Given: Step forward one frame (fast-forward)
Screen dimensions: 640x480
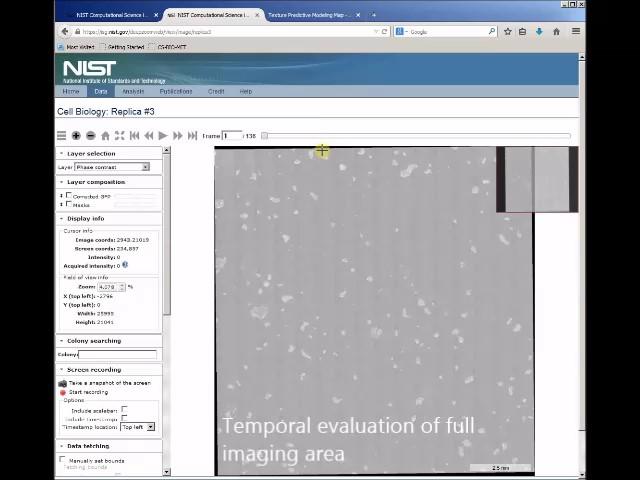Looking at the screenshot, I should [x=178, y=136].
